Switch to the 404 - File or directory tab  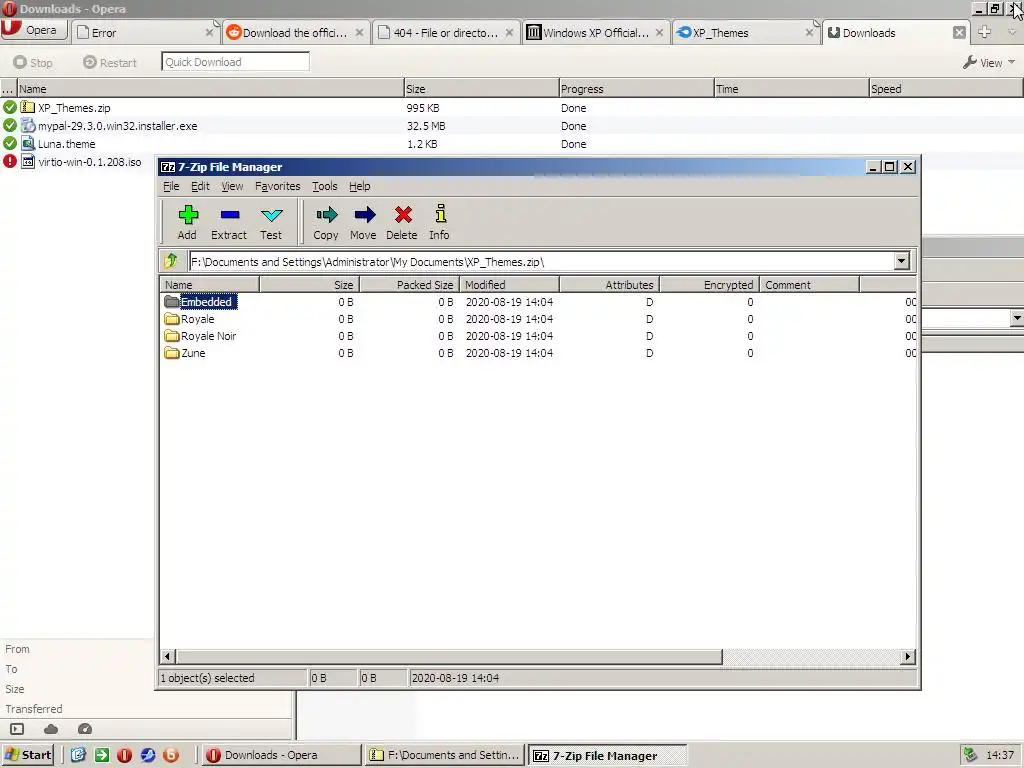[x=446, y=33]
